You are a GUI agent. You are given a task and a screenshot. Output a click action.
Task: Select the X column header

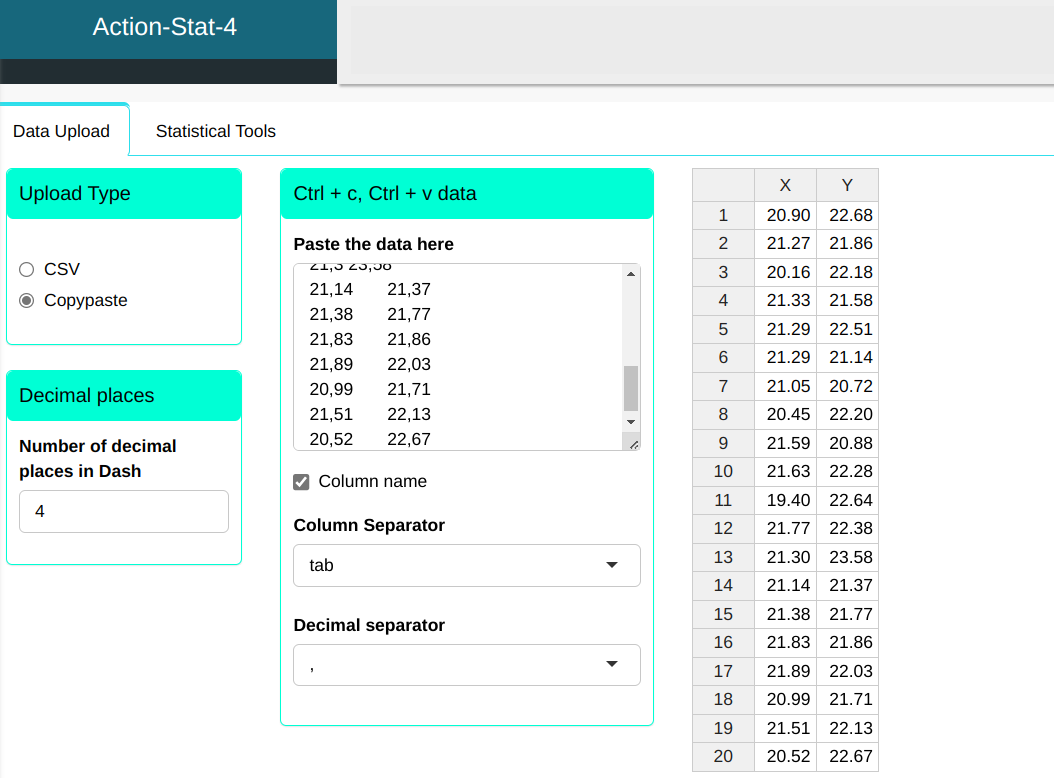(x=785, y=185)
